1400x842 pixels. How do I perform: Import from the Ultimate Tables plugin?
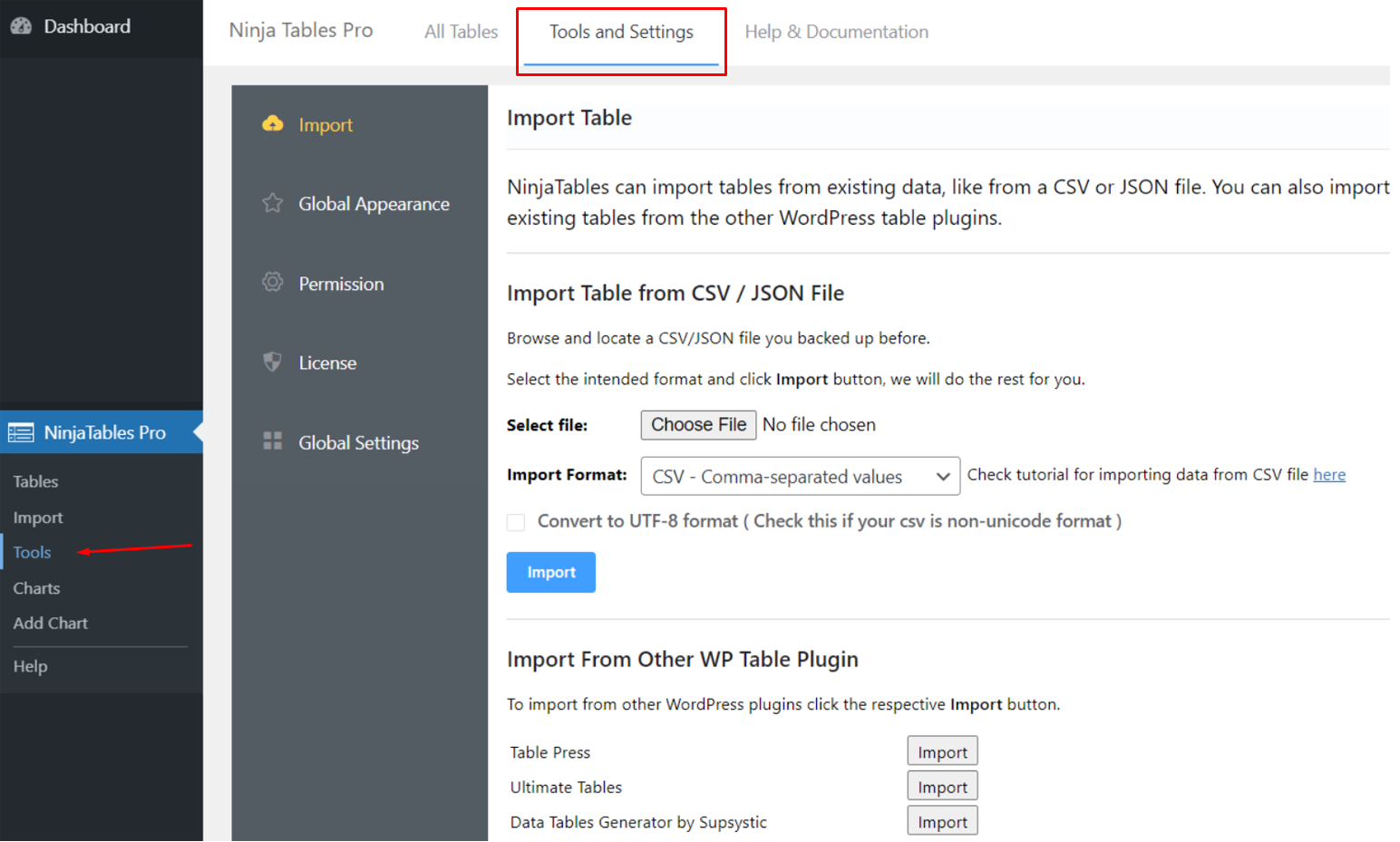(x=942, y=787)
